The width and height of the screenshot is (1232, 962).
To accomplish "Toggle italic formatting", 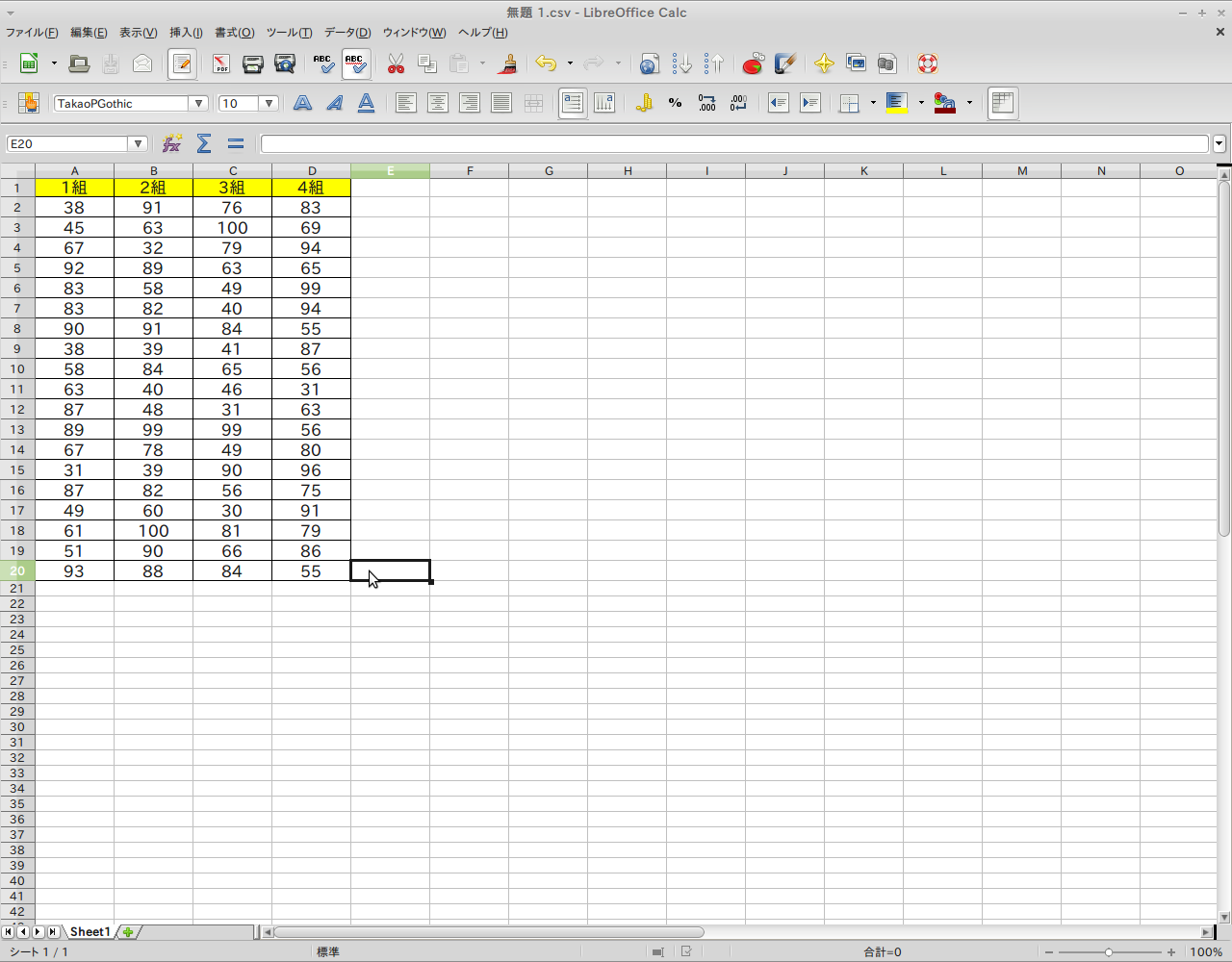I will (335, 103).
